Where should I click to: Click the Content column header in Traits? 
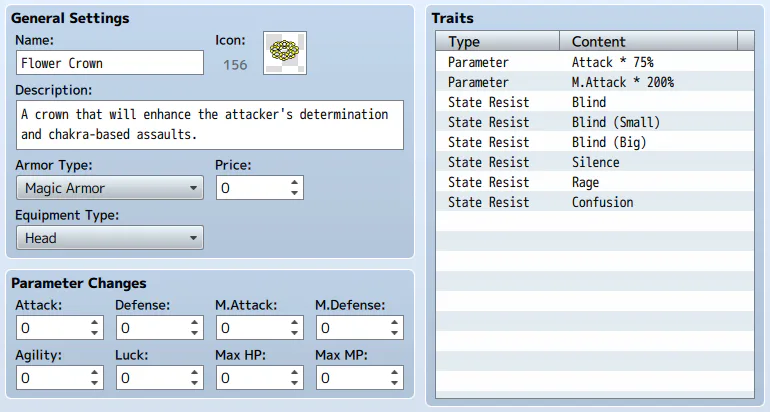pos(648,41)
